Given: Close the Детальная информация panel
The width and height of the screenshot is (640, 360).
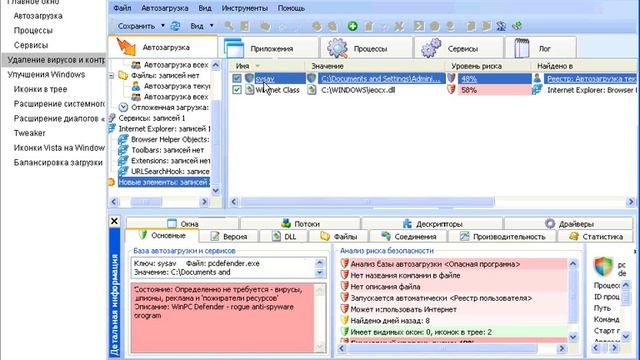Looking at the screenshot, I should (114, 221).
